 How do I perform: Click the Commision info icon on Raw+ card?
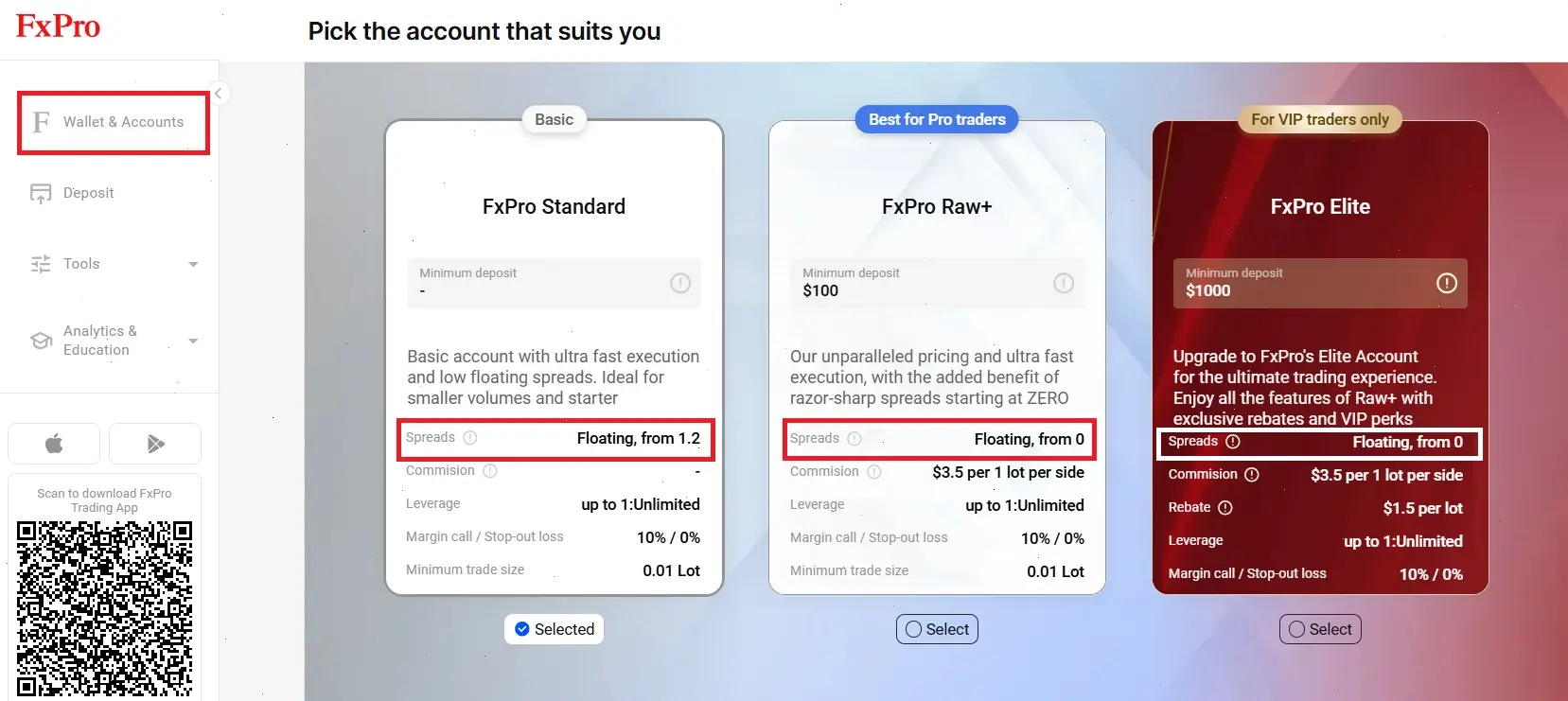[874, 472]
